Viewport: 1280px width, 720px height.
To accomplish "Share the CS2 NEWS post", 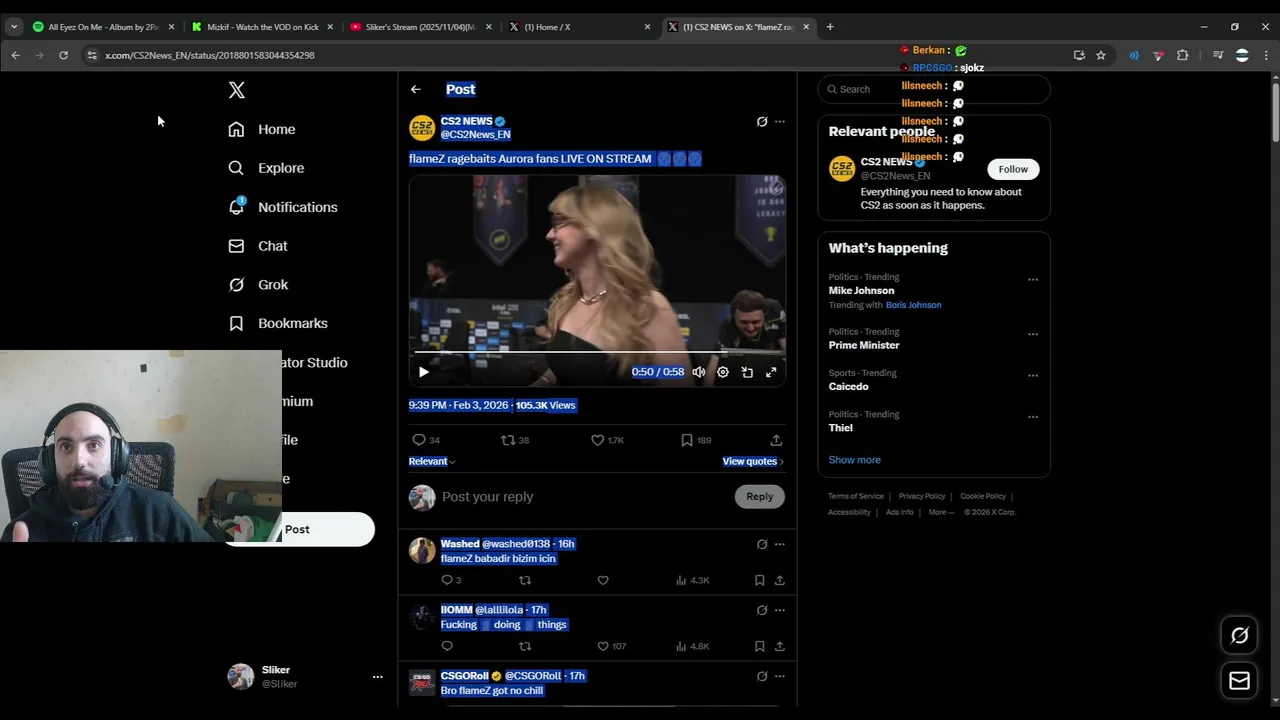I will click(x=776, y=440).
